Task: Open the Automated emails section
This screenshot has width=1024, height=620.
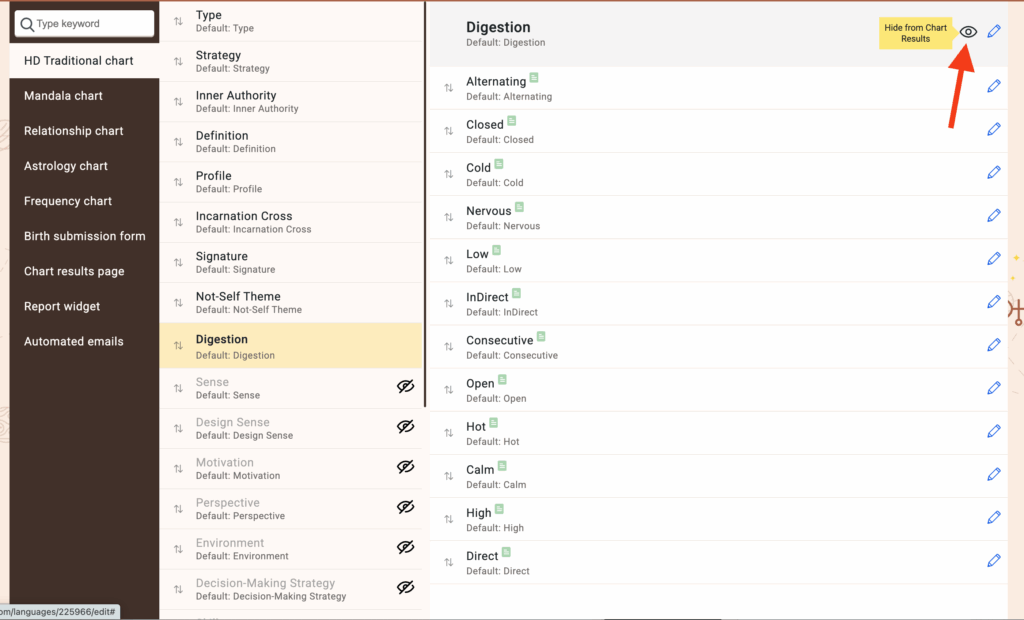Action: point(74,341)
